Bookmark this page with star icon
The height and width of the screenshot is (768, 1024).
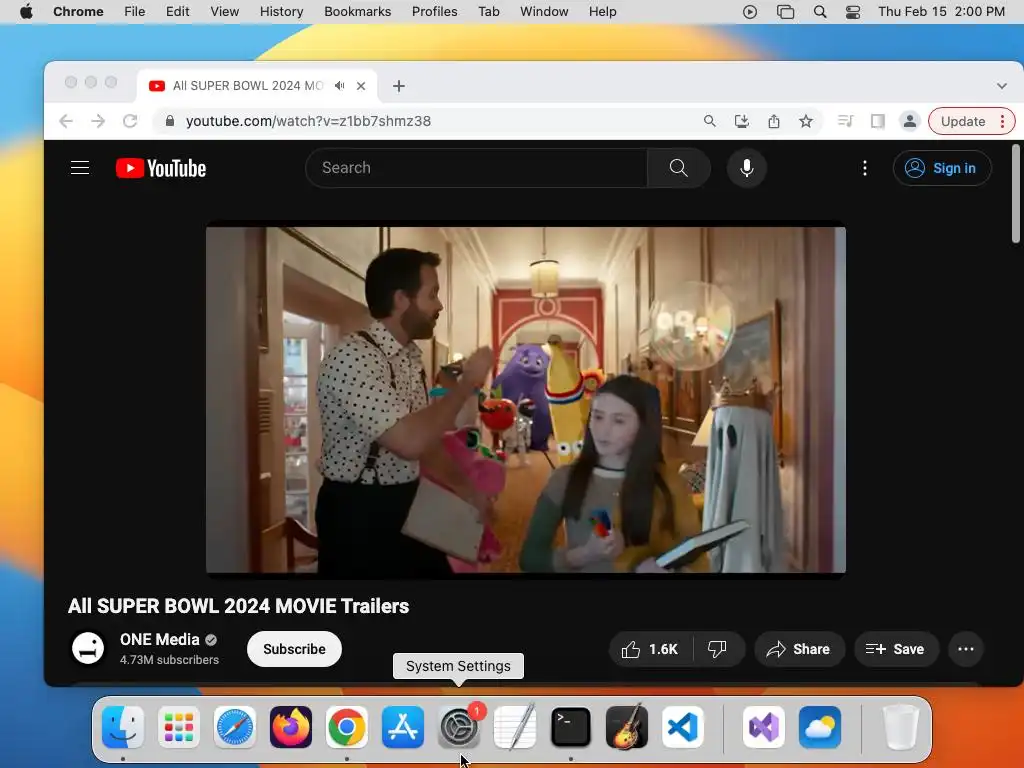tap(806, 121)
